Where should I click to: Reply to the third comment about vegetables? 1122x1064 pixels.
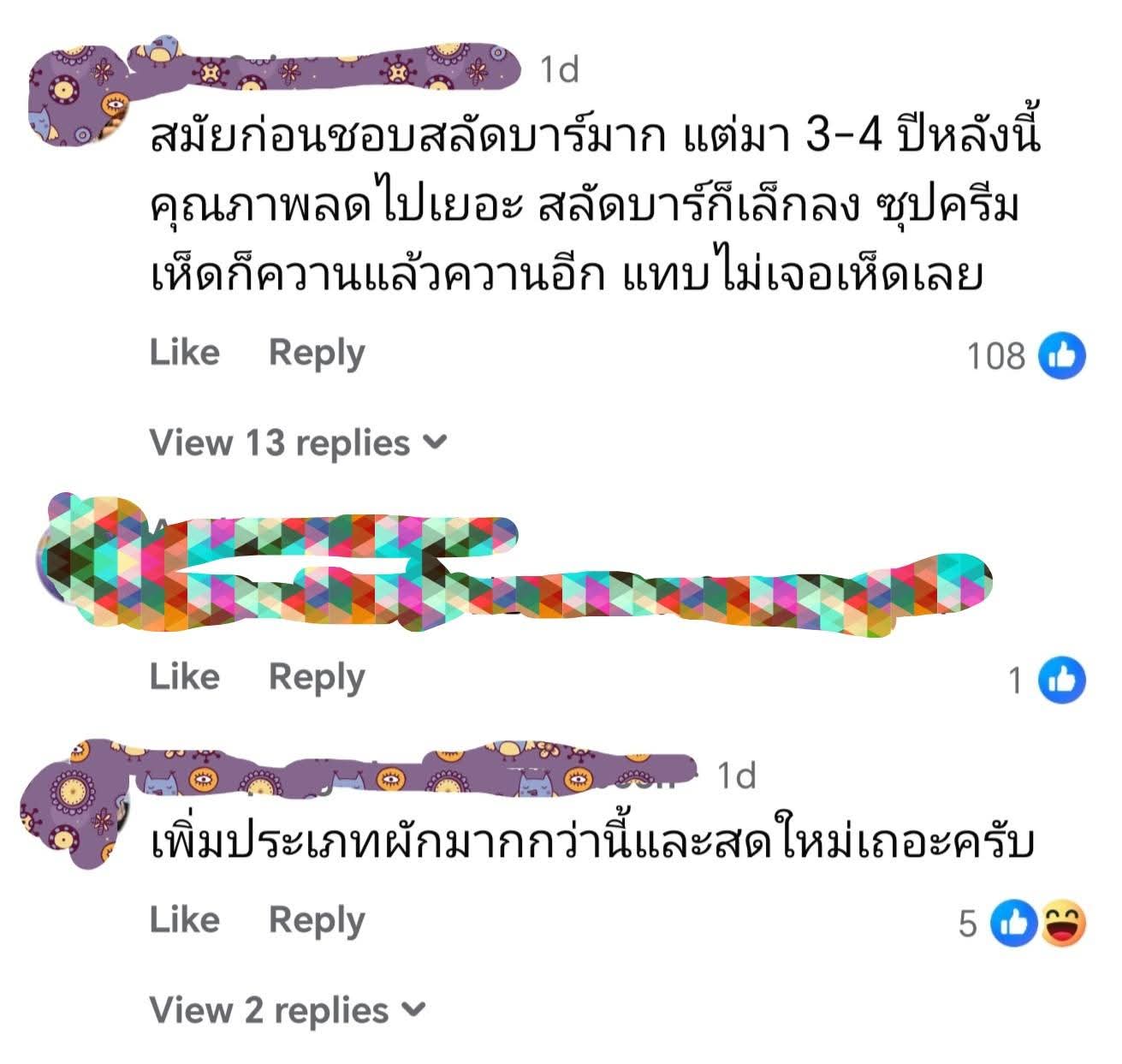pos(317,921)
